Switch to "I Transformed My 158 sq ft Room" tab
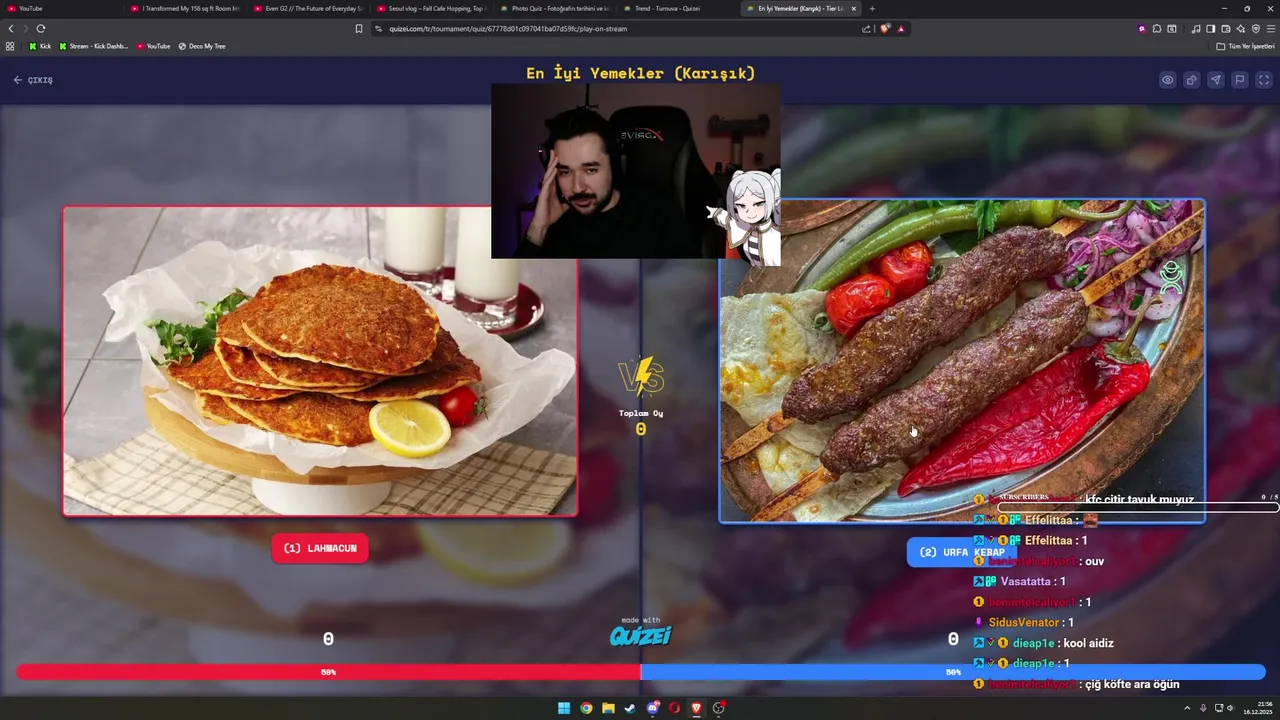The image size is (1280, 720). pos(185,8)
